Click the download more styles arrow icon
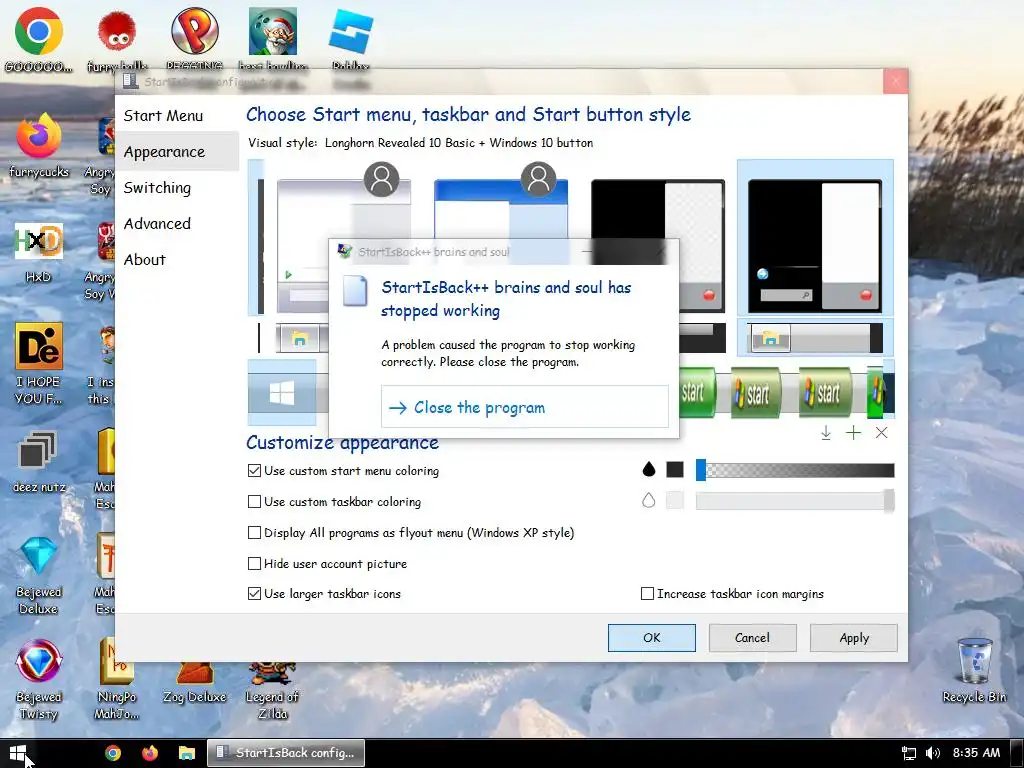 (825, 432)
